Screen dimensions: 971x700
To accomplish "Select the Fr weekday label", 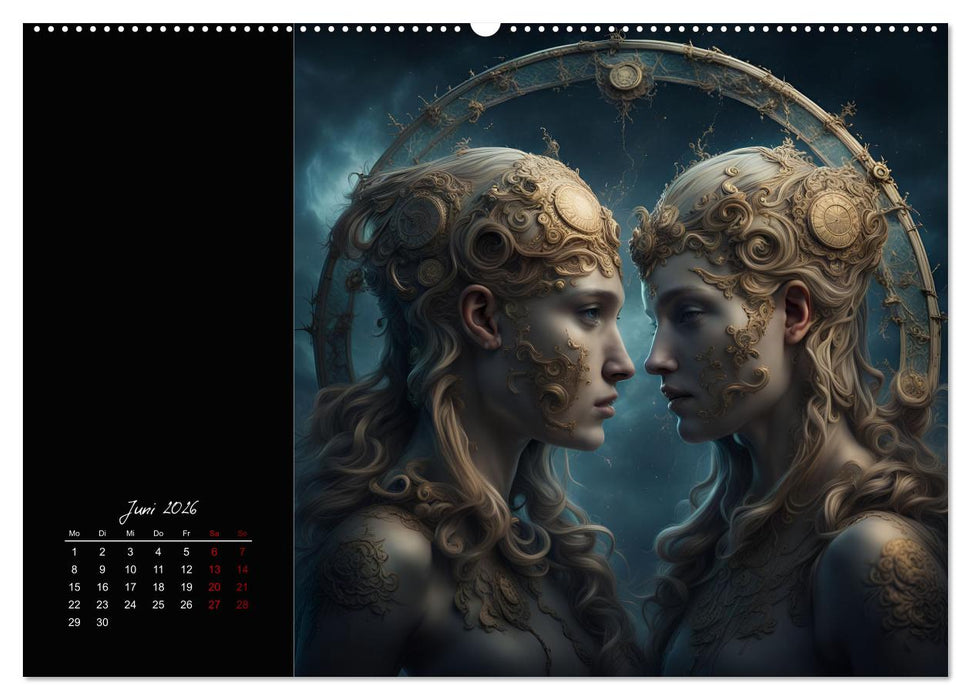I will [x=186, y=533].
